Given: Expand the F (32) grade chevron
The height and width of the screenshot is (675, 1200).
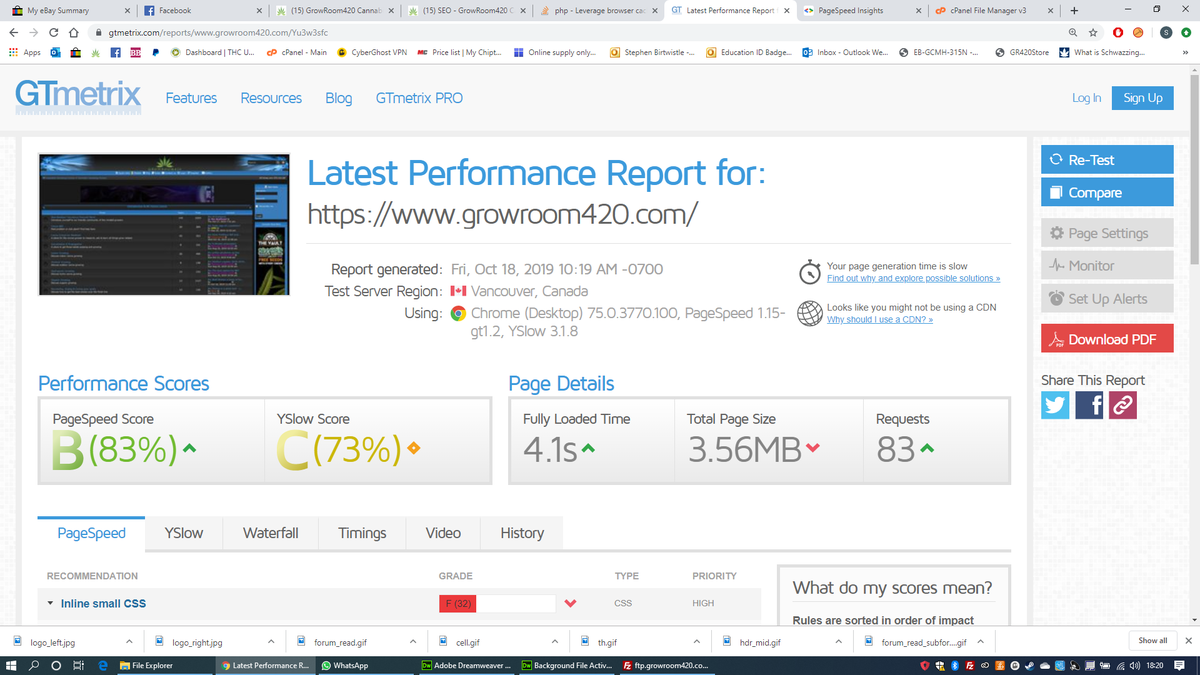Looking at the screenshot, I should coord(570,604).
